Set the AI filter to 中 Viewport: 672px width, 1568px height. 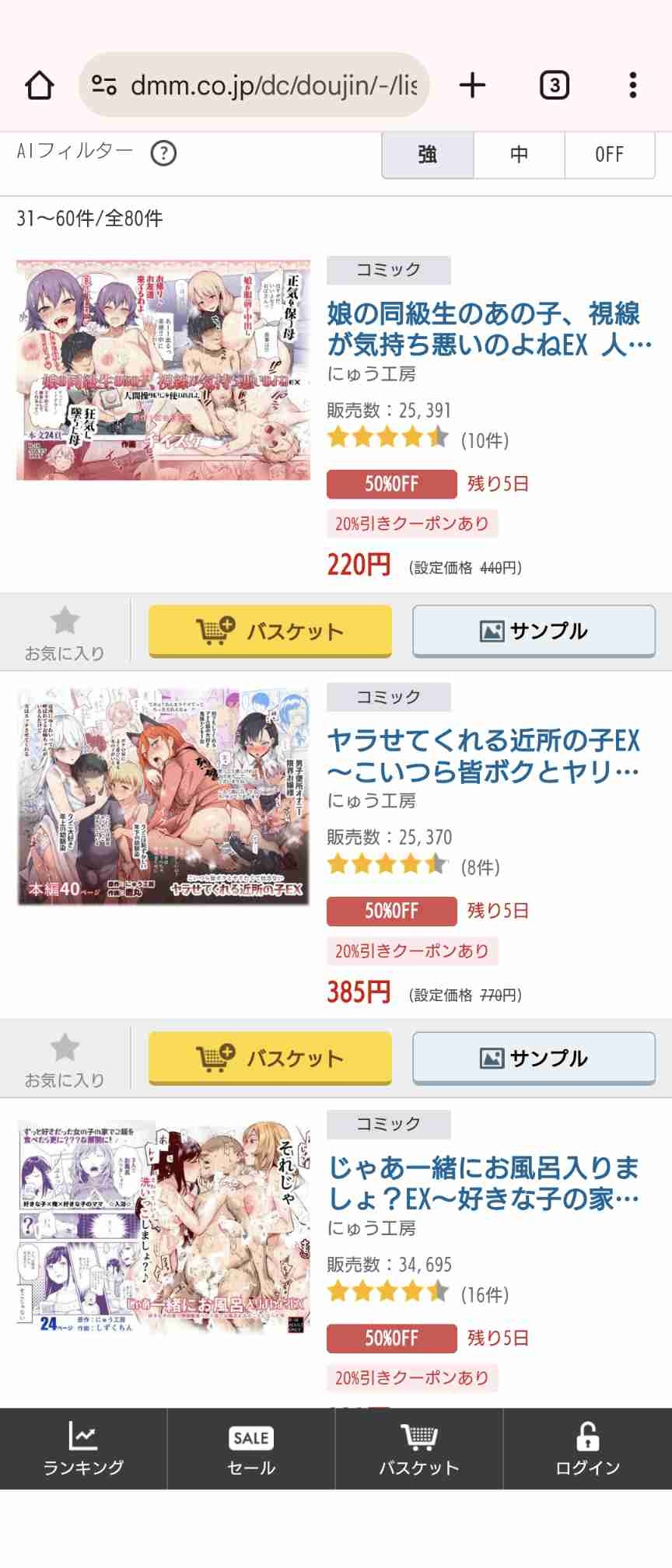519,154
